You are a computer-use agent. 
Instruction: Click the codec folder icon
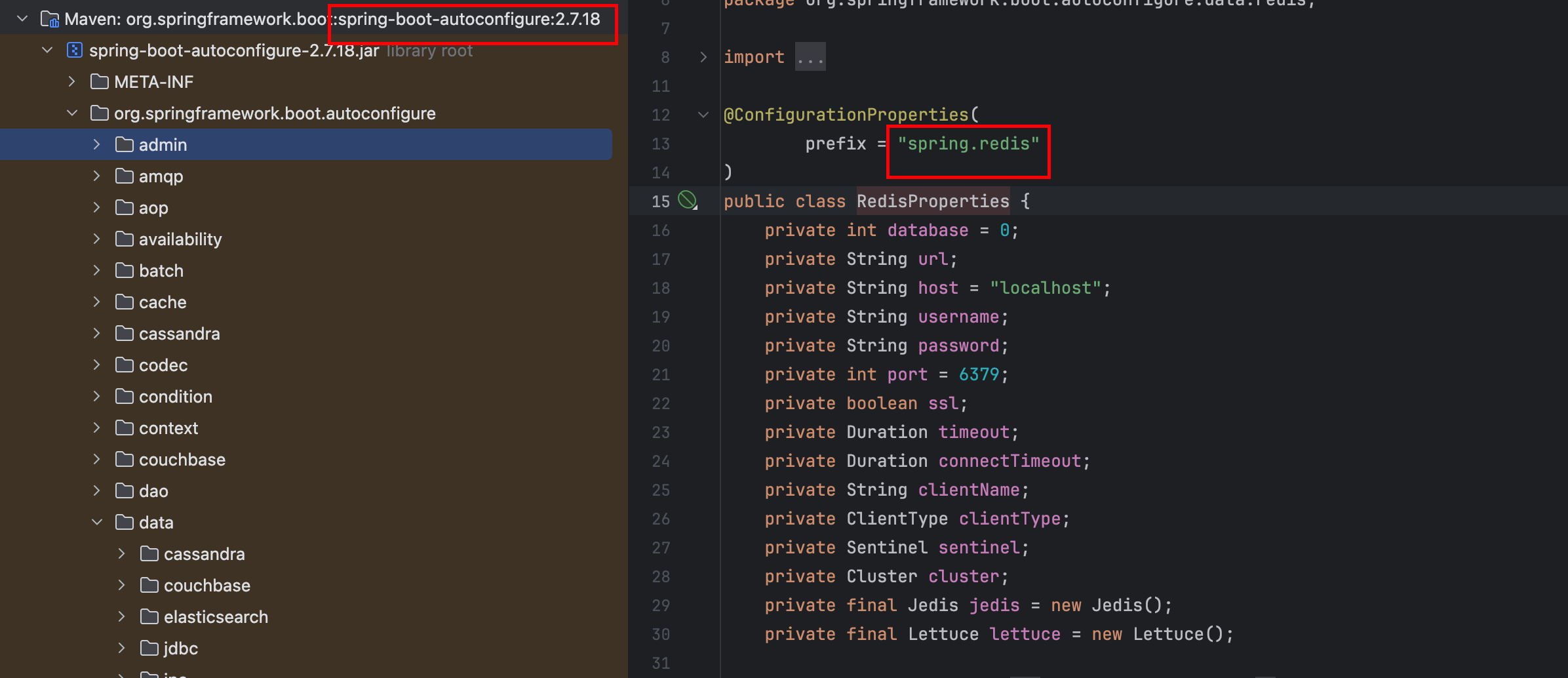[x=125, y=365]
